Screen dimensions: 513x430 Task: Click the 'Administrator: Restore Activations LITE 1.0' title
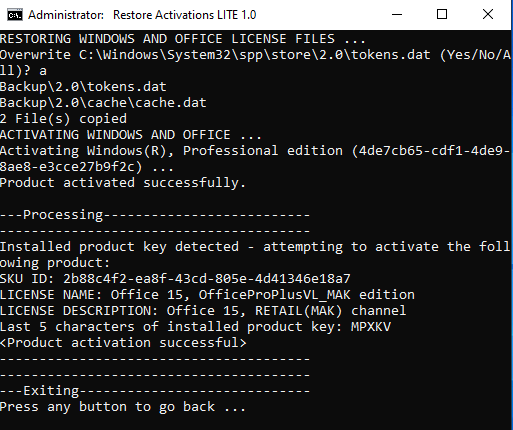[x=142, y=15]
